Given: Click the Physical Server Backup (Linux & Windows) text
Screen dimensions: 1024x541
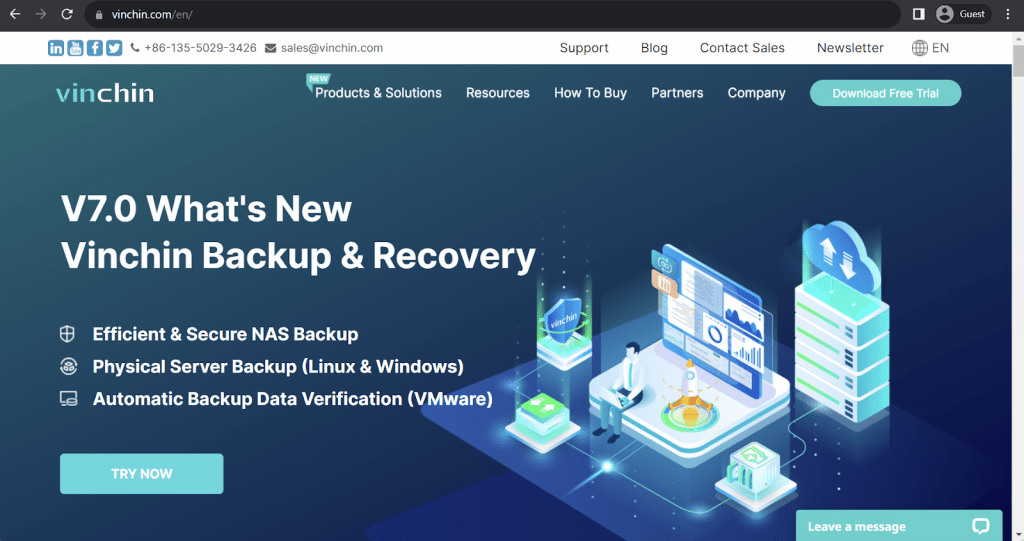Looking at the screenshot, I should pyautogui.click(x=278, y=367).
